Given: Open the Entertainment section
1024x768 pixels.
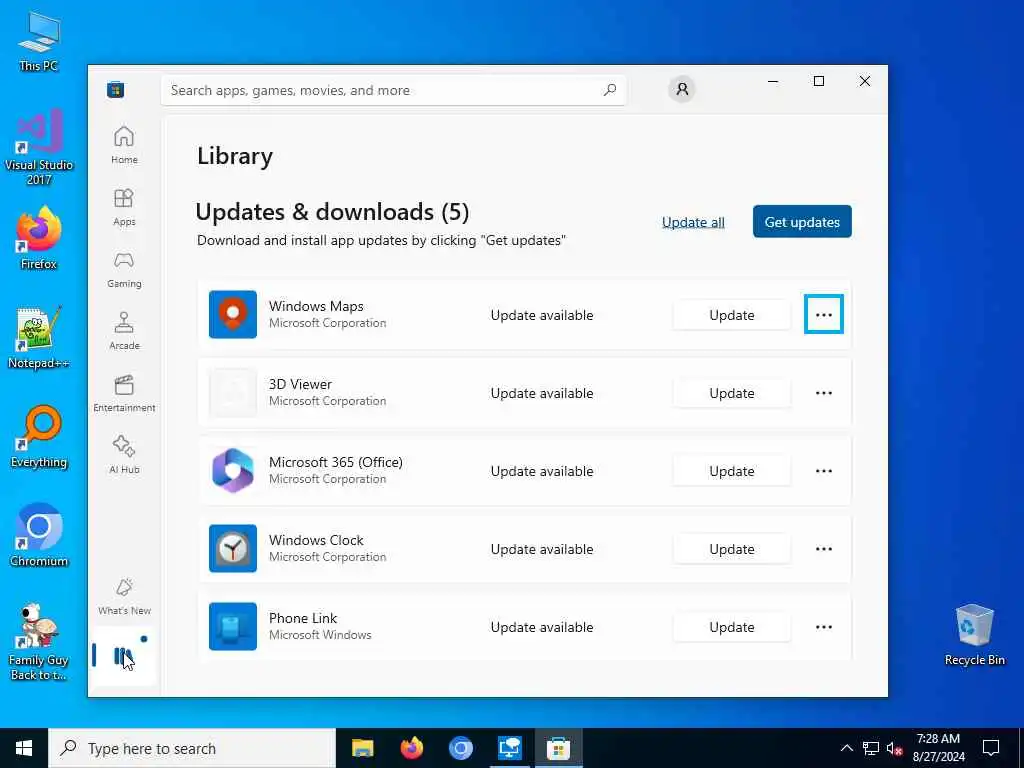Looking at the screenshot, I should (x=124, y=393).
